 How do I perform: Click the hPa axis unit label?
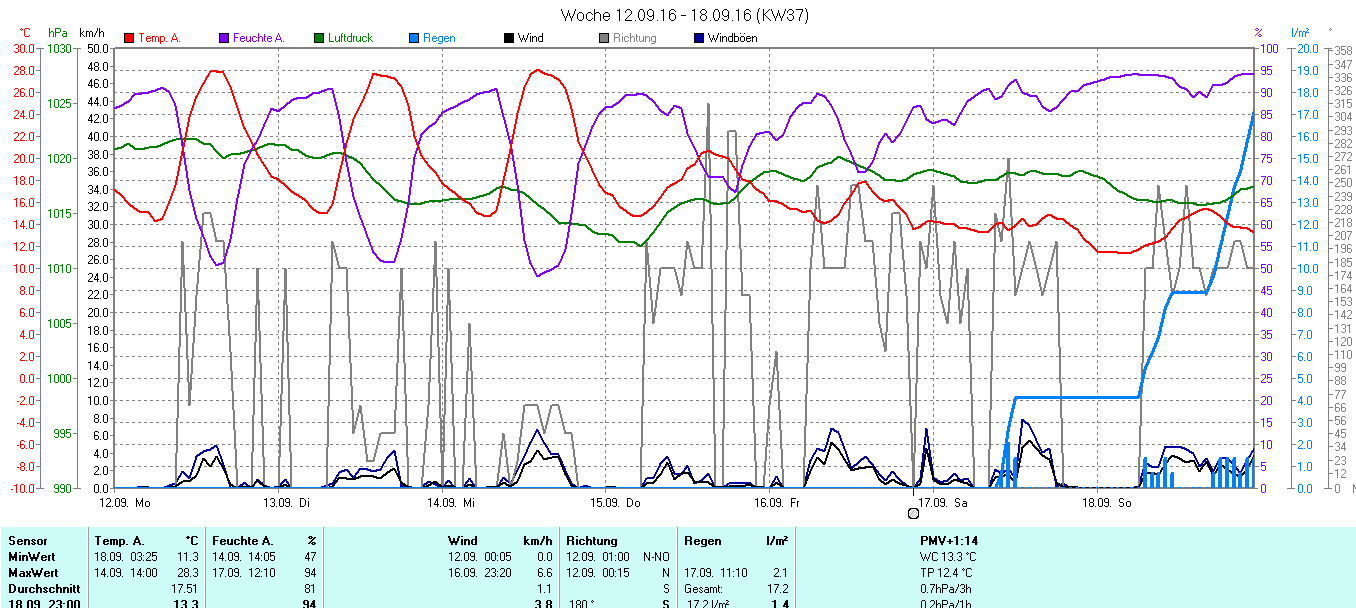point(57,33)
